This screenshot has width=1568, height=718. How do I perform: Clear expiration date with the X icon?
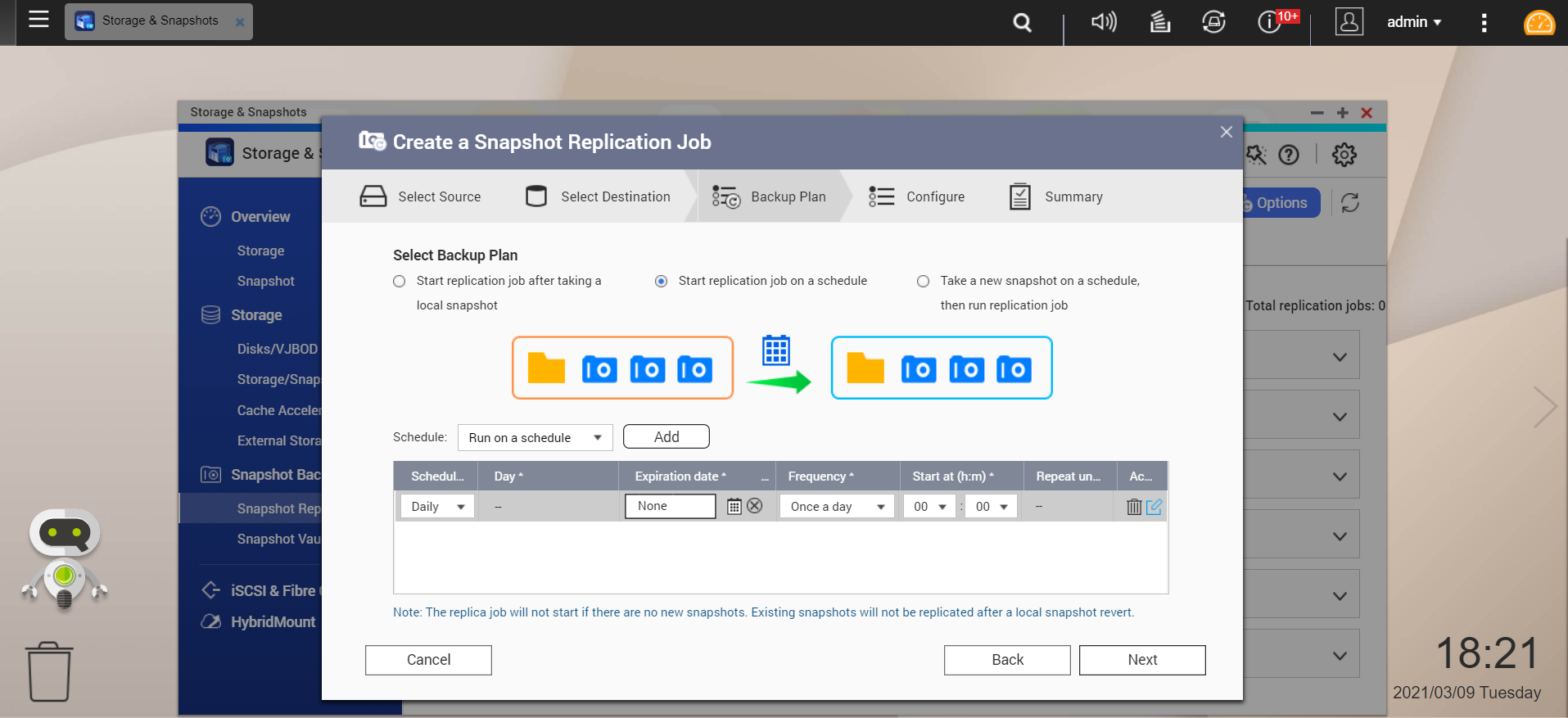tap(755, 507)
